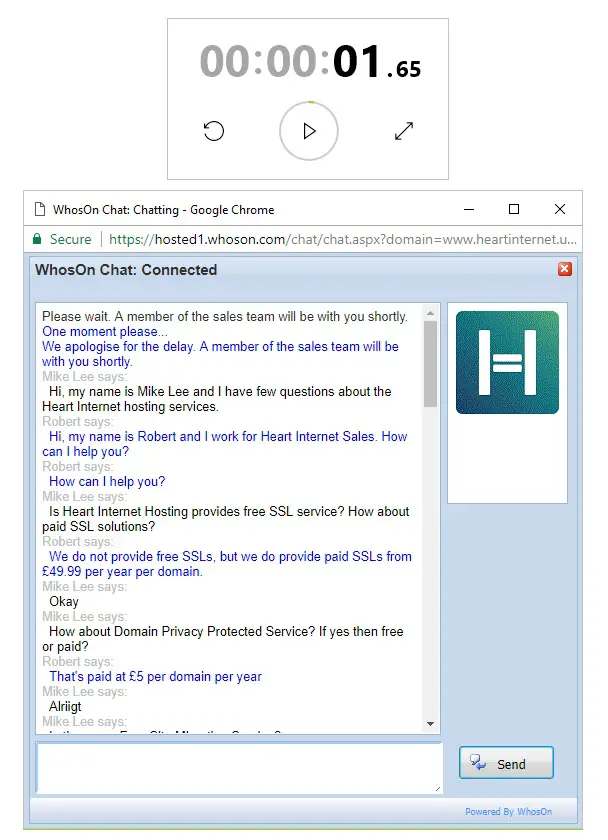Open the Powered By WhosOn link
Viewport: 608px width, 840px height.
pyautogui.click(x=508, y=812)
